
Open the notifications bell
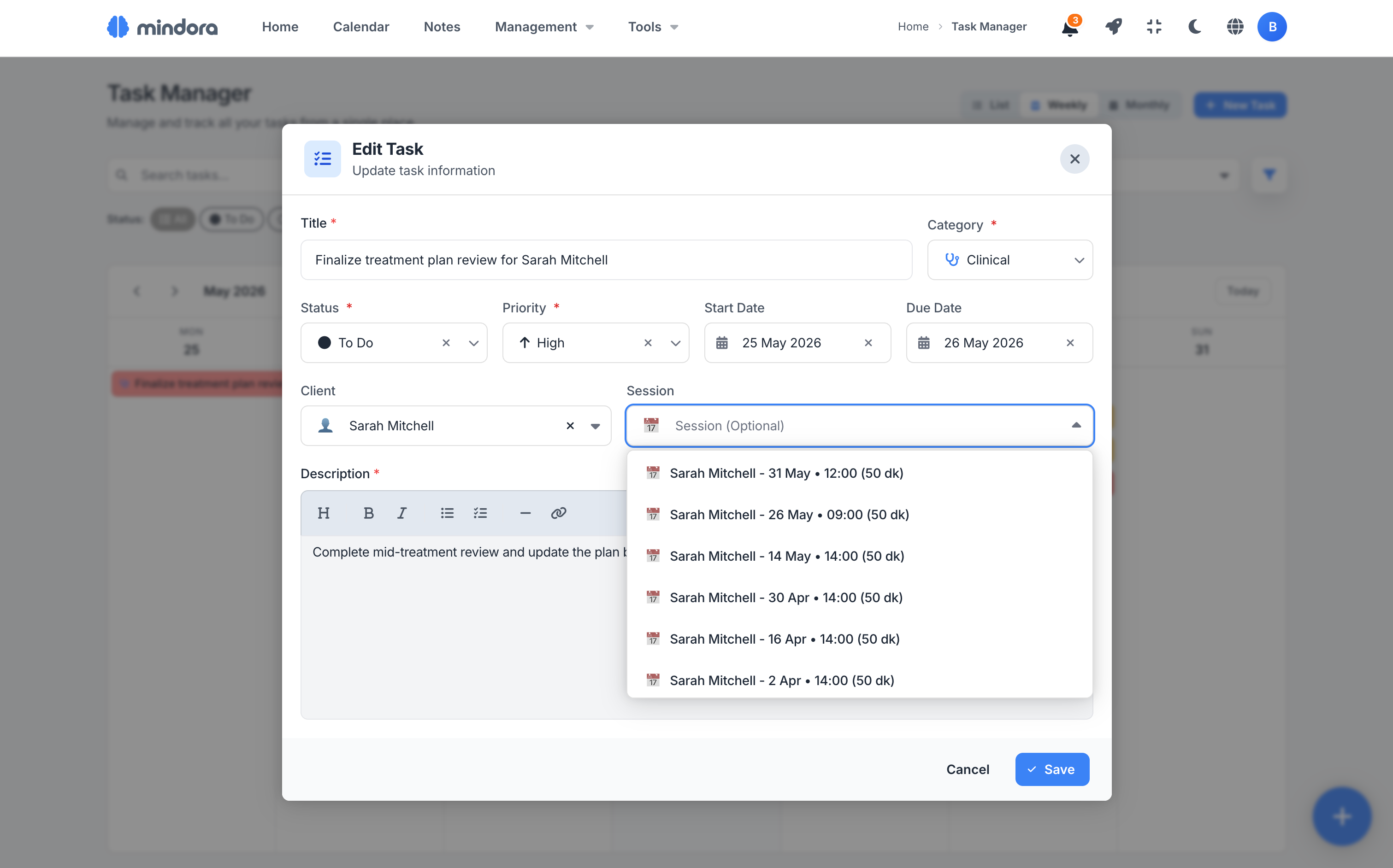[x=1070, y=27]
